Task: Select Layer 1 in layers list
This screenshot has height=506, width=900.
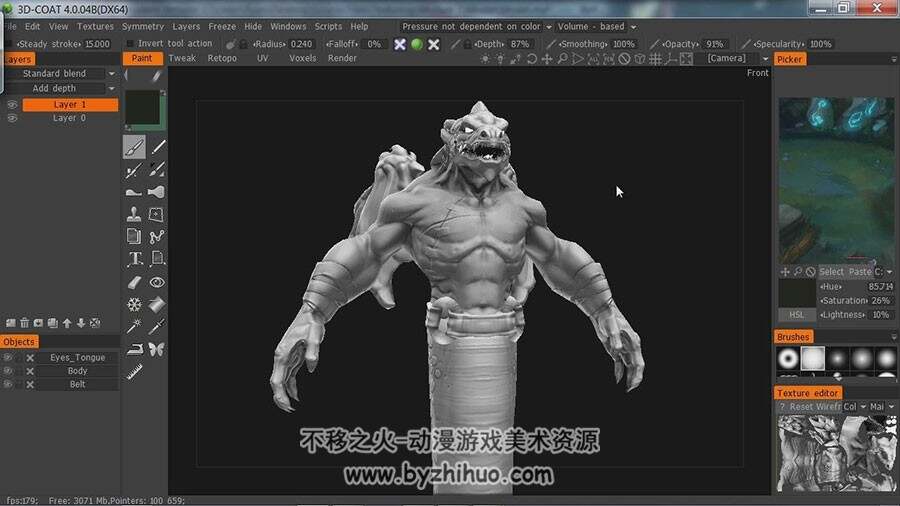Action: [x=70, y=104]
